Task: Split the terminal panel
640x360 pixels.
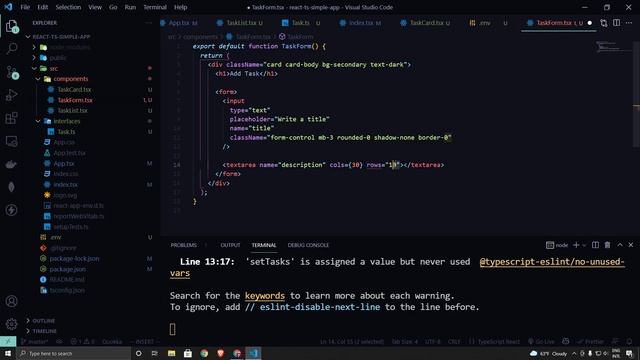Action: point(596,245)
